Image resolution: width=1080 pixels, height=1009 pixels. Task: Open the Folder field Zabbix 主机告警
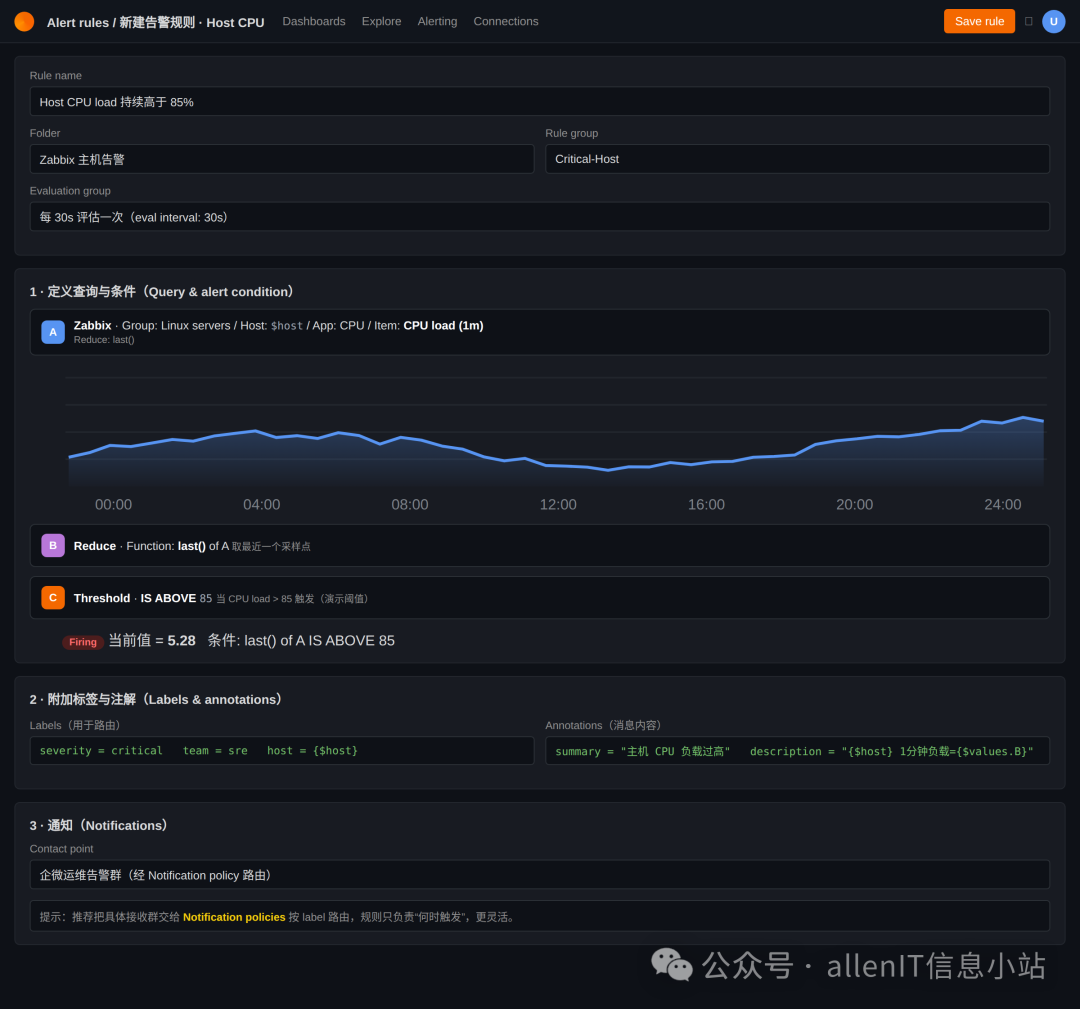tap(282, 159)
